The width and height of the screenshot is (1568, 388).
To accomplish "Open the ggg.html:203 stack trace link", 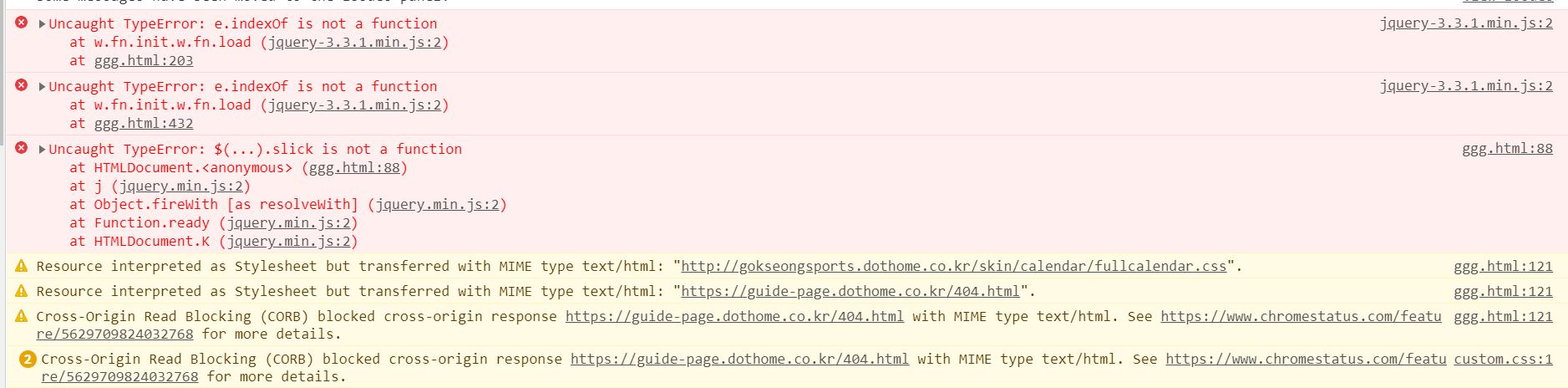I will (143, 60).
